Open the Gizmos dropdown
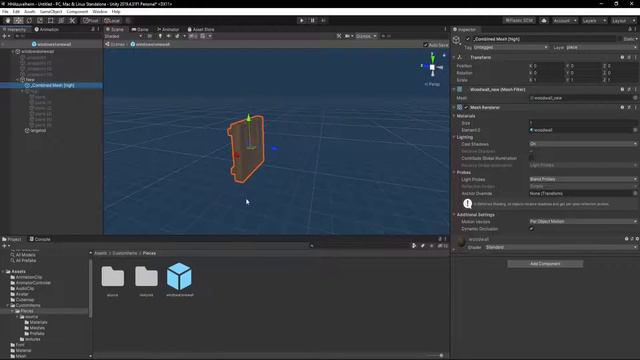This screenshot has height=360, width=640. (x=366, y=36)
